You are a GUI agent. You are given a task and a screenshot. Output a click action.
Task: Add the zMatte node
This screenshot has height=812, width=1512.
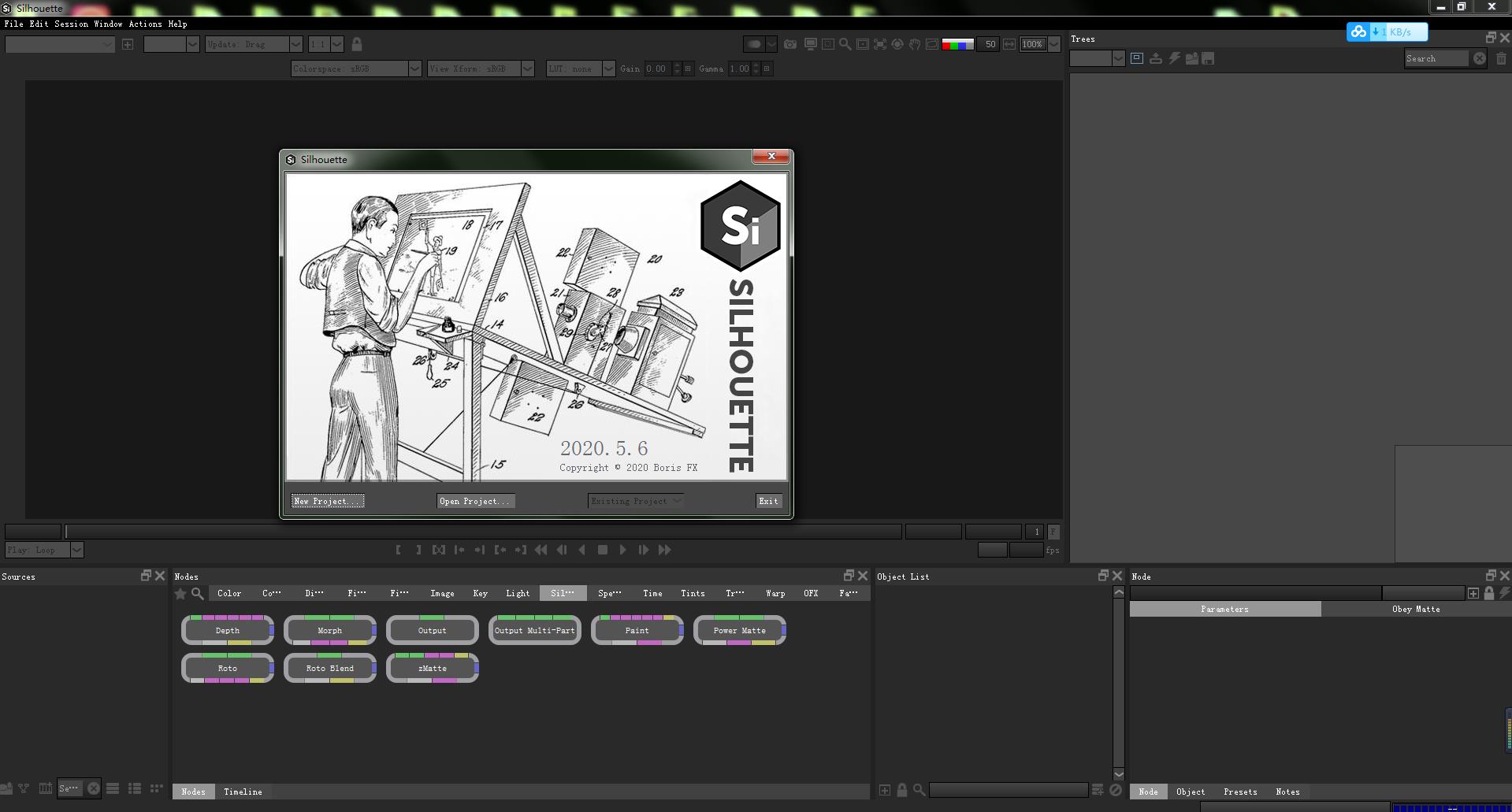tap(433, 668)
